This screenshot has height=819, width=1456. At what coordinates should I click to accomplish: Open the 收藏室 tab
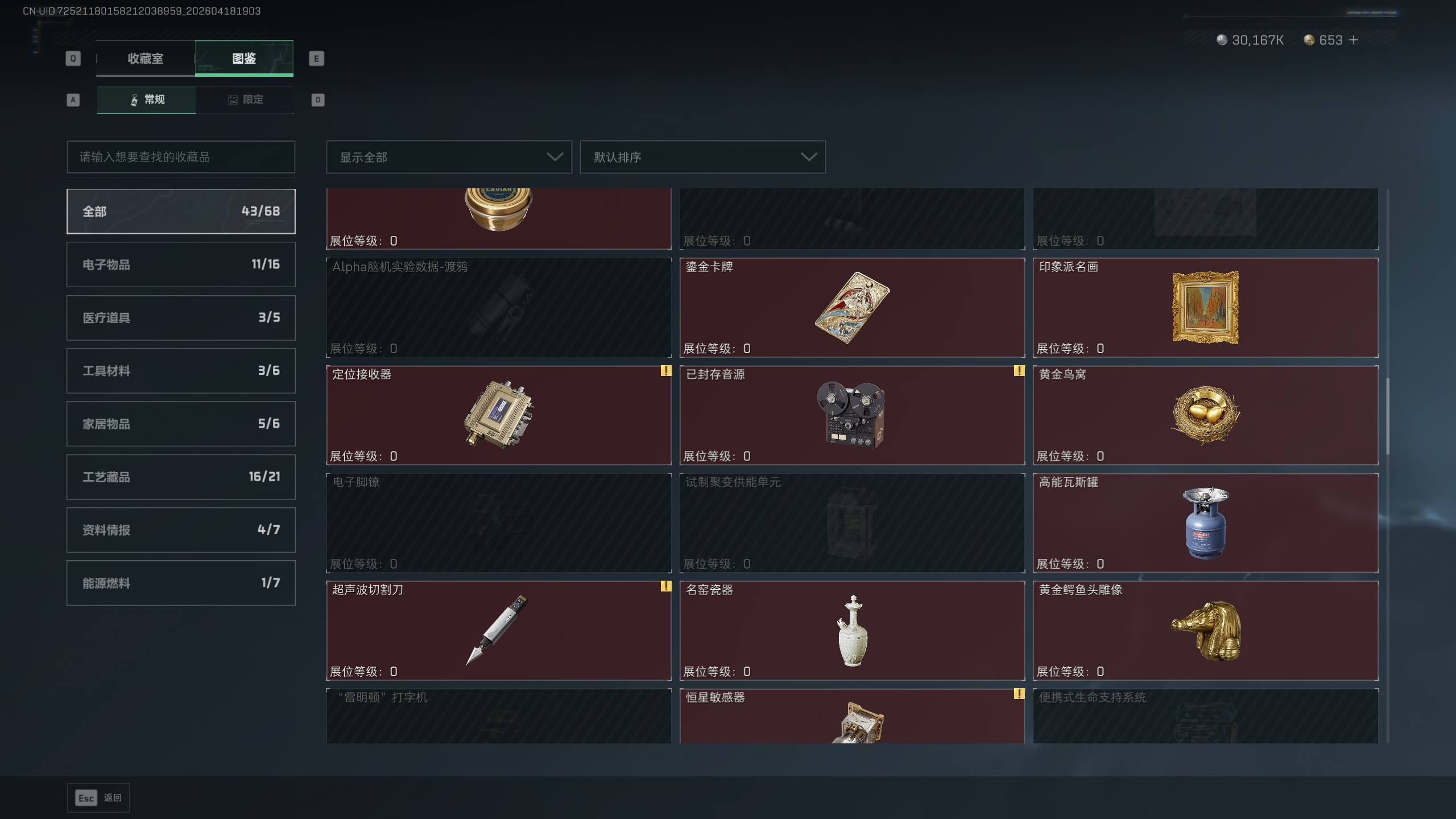145,59
